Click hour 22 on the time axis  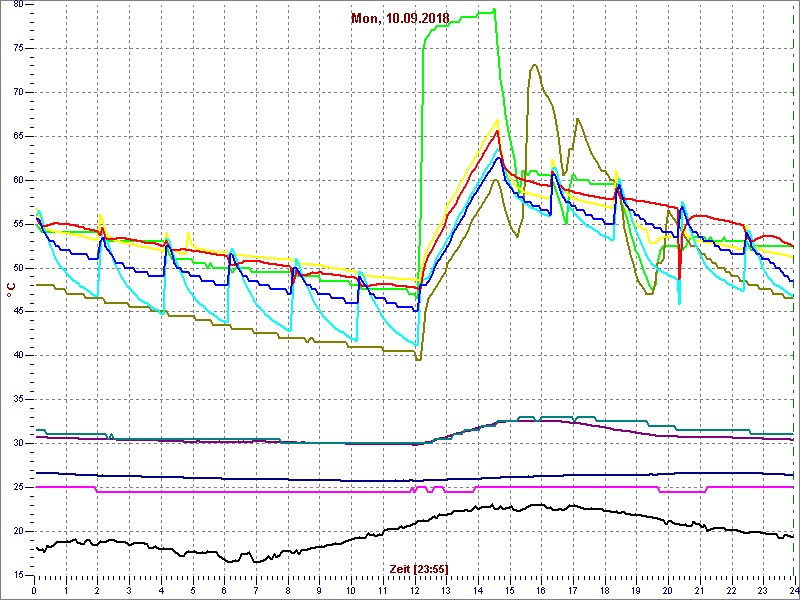pos(733,590)
